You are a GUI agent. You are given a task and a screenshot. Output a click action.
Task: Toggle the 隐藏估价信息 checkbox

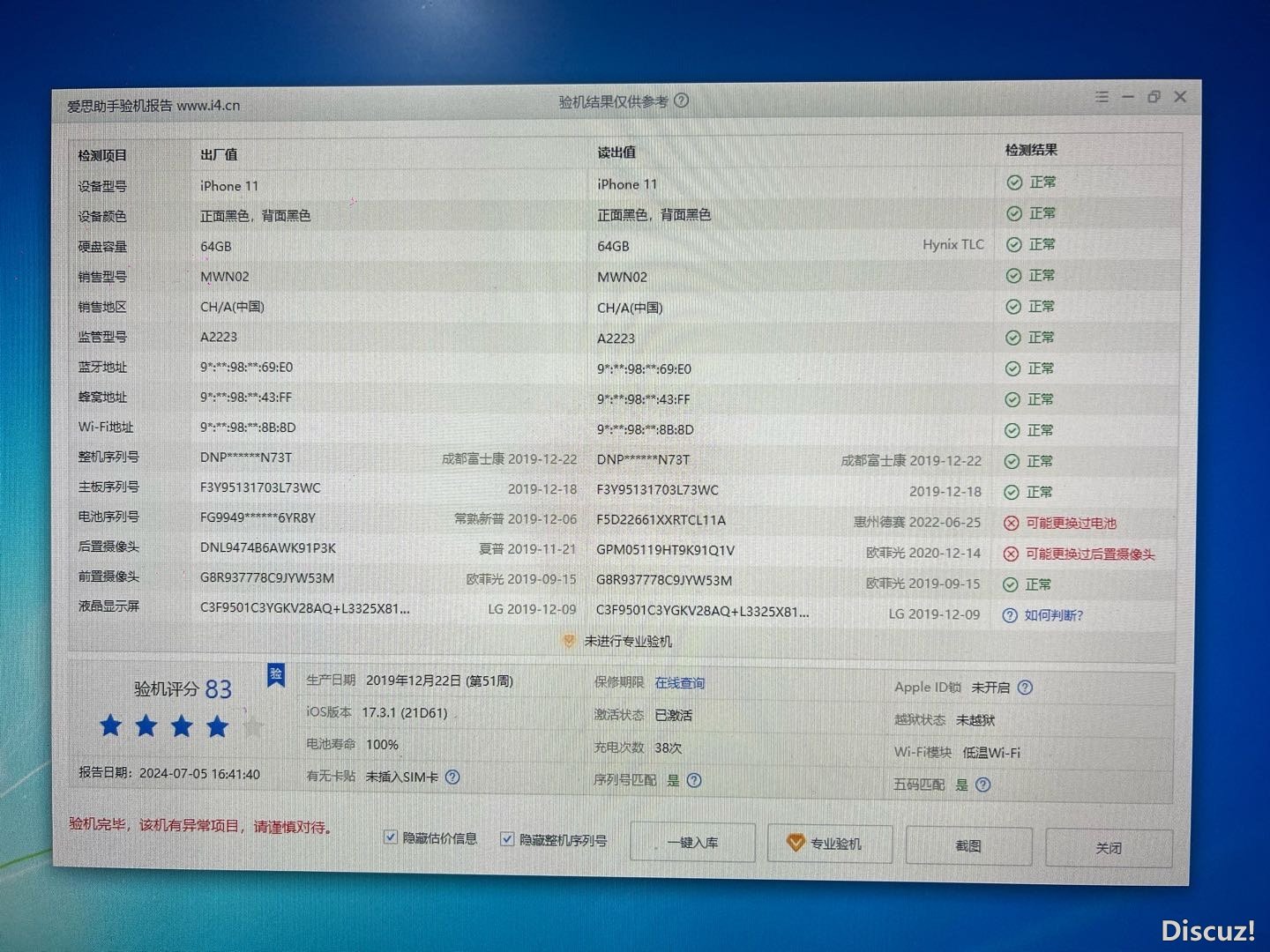390,837
